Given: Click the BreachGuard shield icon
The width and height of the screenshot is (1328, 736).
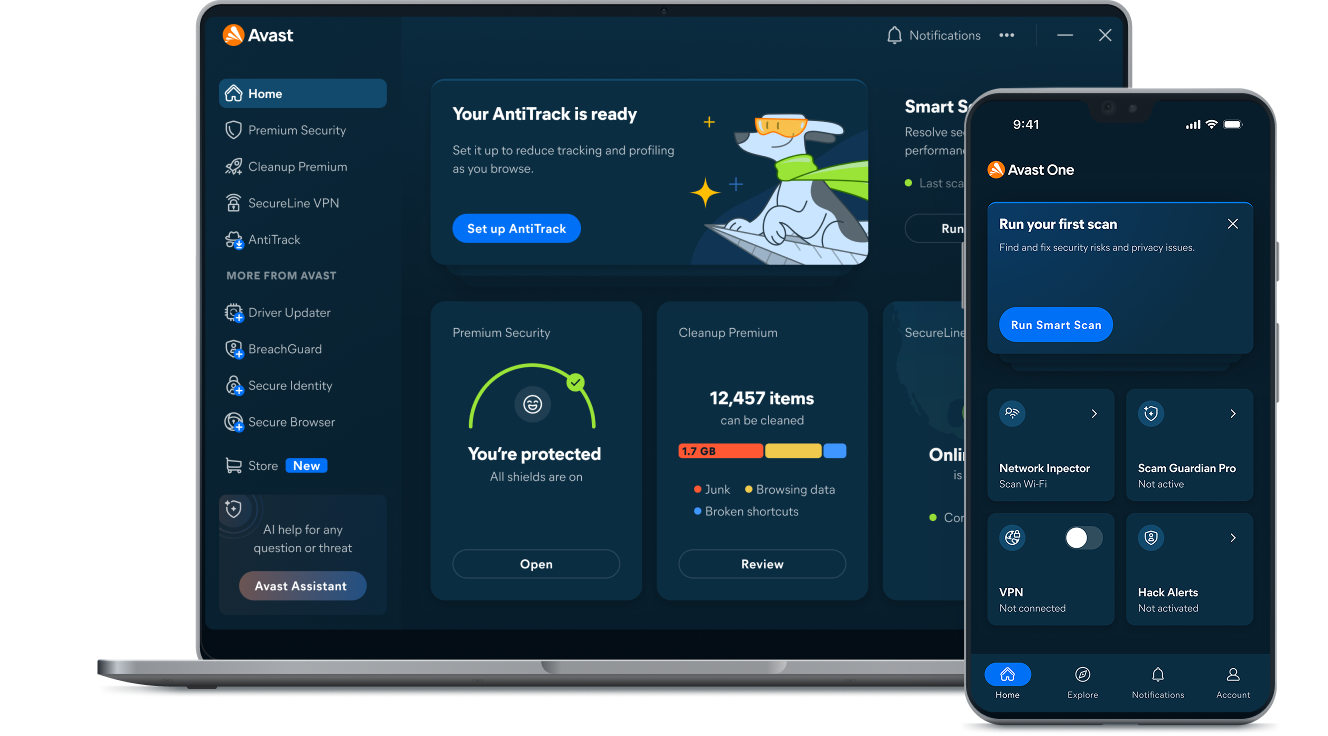Looking at the screenshot, I should pos(233,348).
